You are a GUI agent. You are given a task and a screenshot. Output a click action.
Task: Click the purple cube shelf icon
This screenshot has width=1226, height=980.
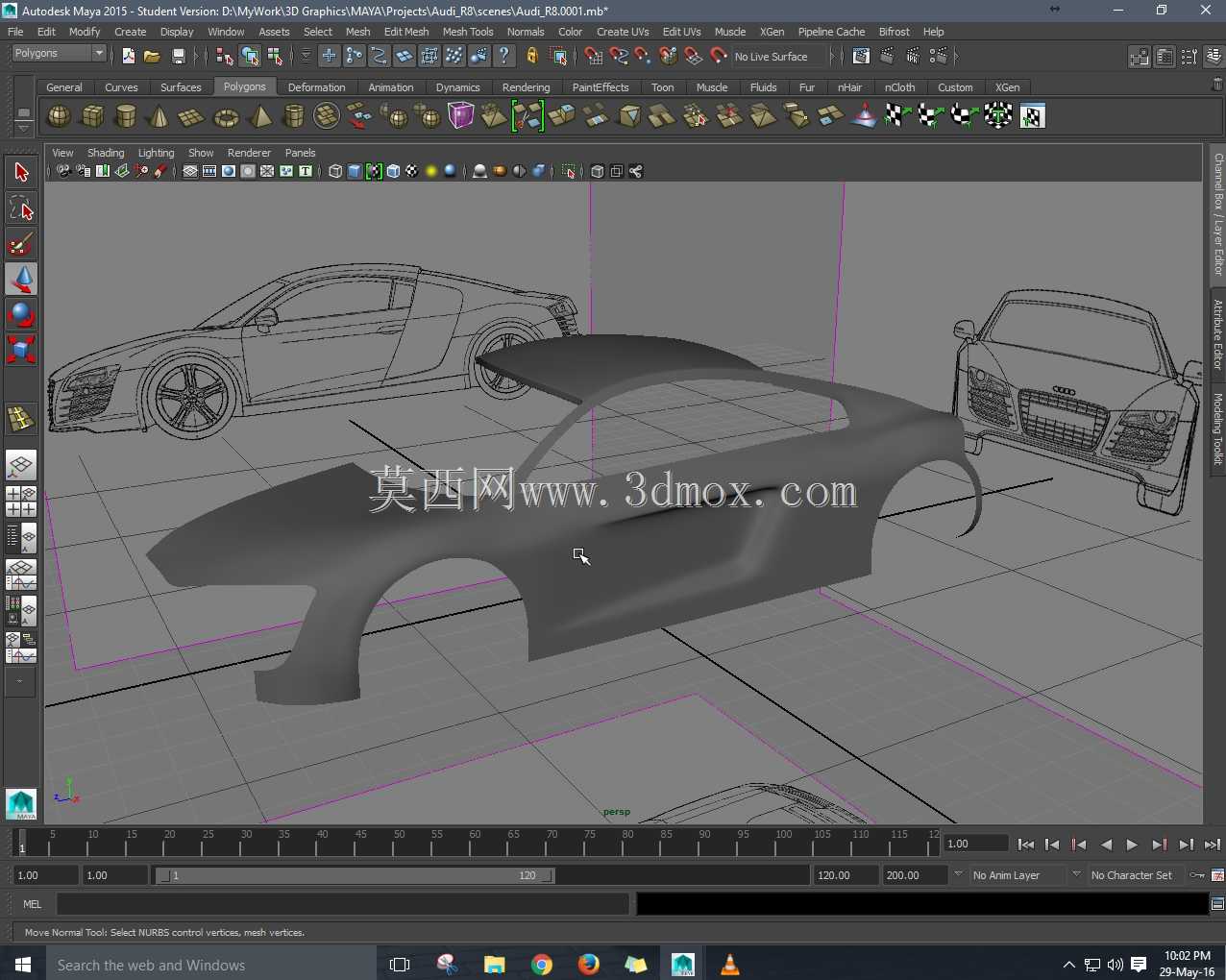(461, 116)
